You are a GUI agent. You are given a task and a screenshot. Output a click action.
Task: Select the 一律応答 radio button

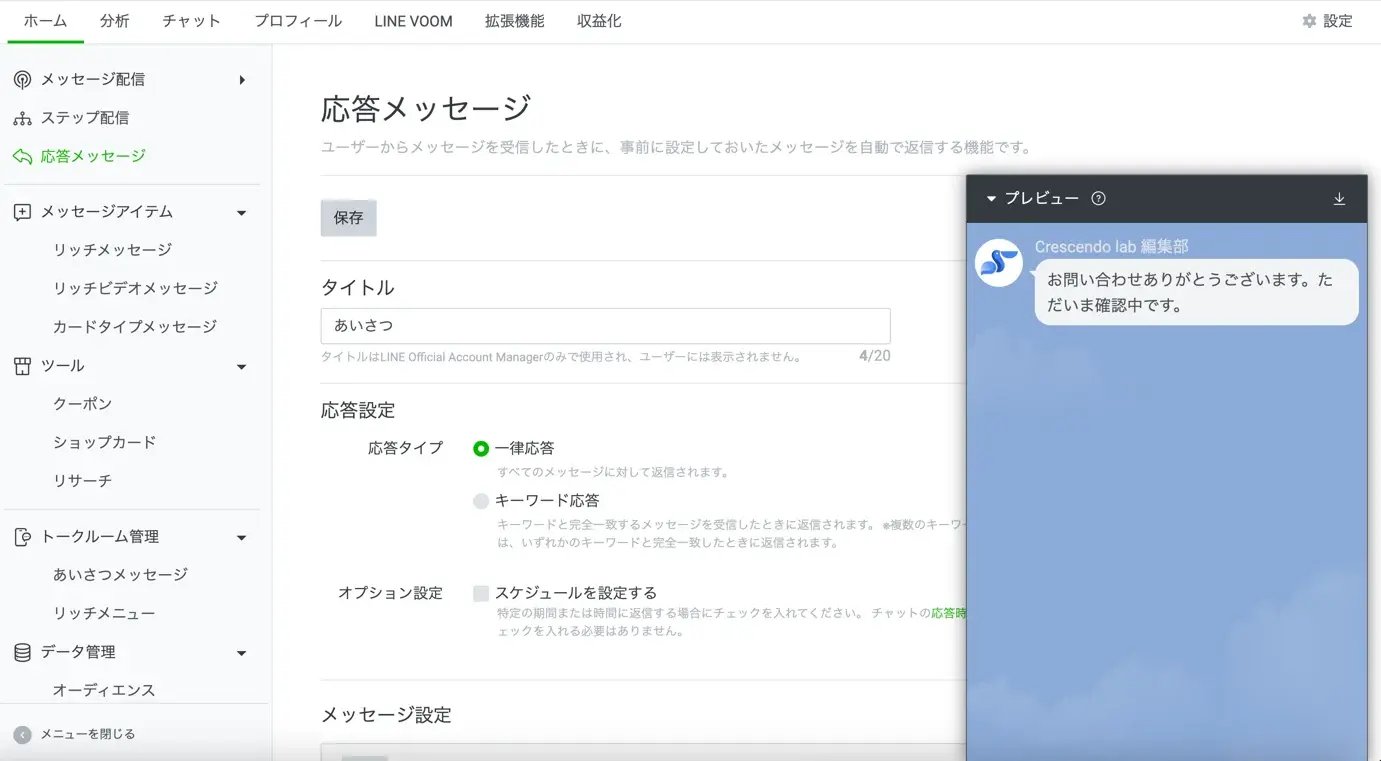481,449
